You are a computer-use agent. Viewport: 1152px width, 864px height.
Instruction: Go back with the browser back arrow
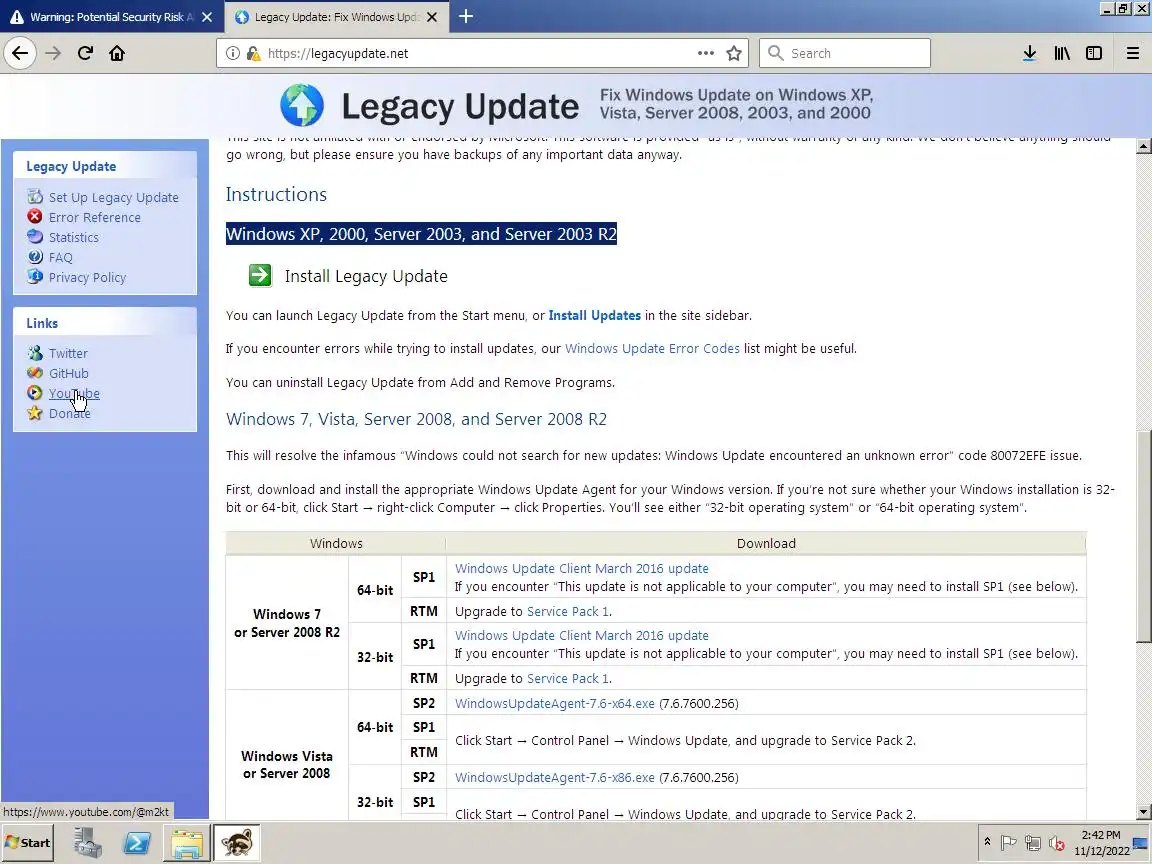(20, 53)
